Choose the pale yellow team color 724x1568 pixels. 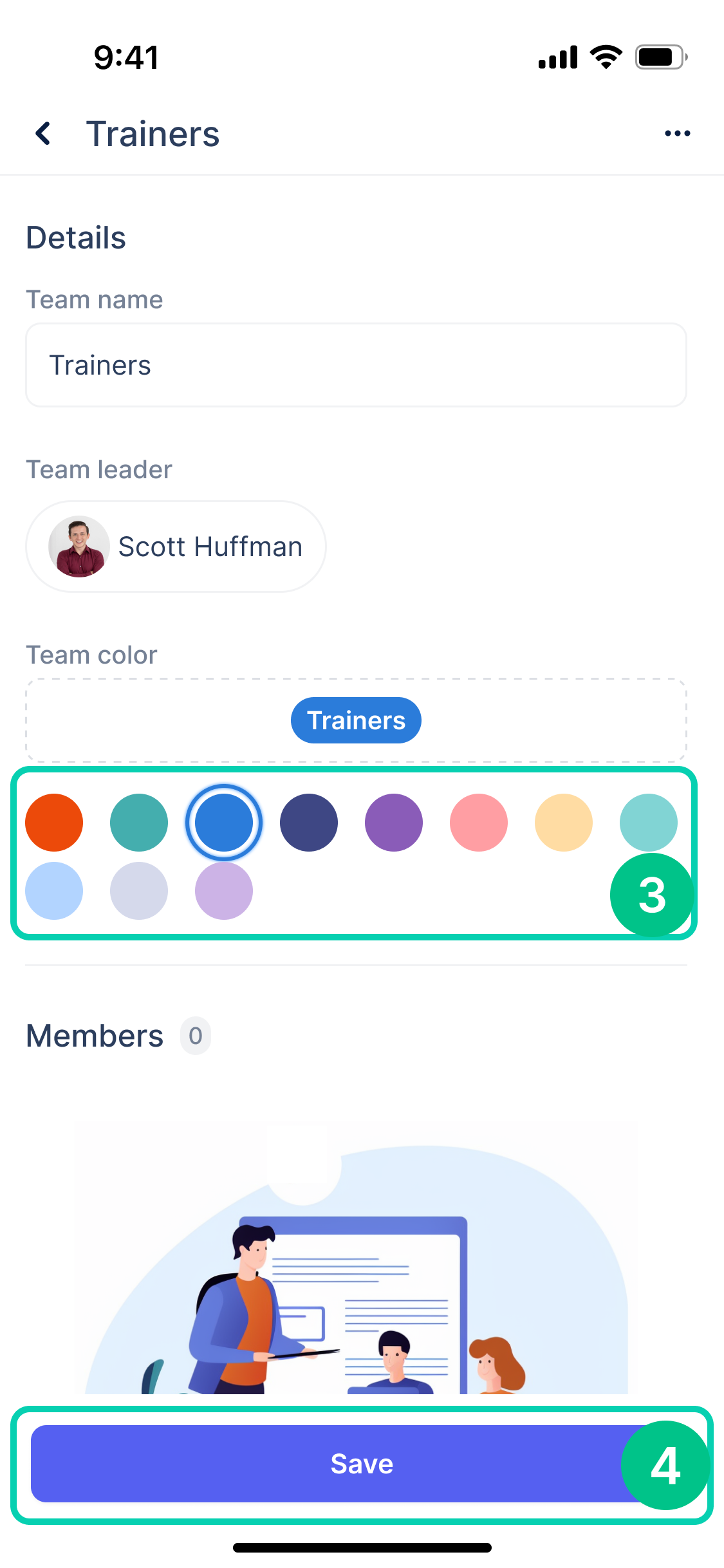(x=563, y=822)
